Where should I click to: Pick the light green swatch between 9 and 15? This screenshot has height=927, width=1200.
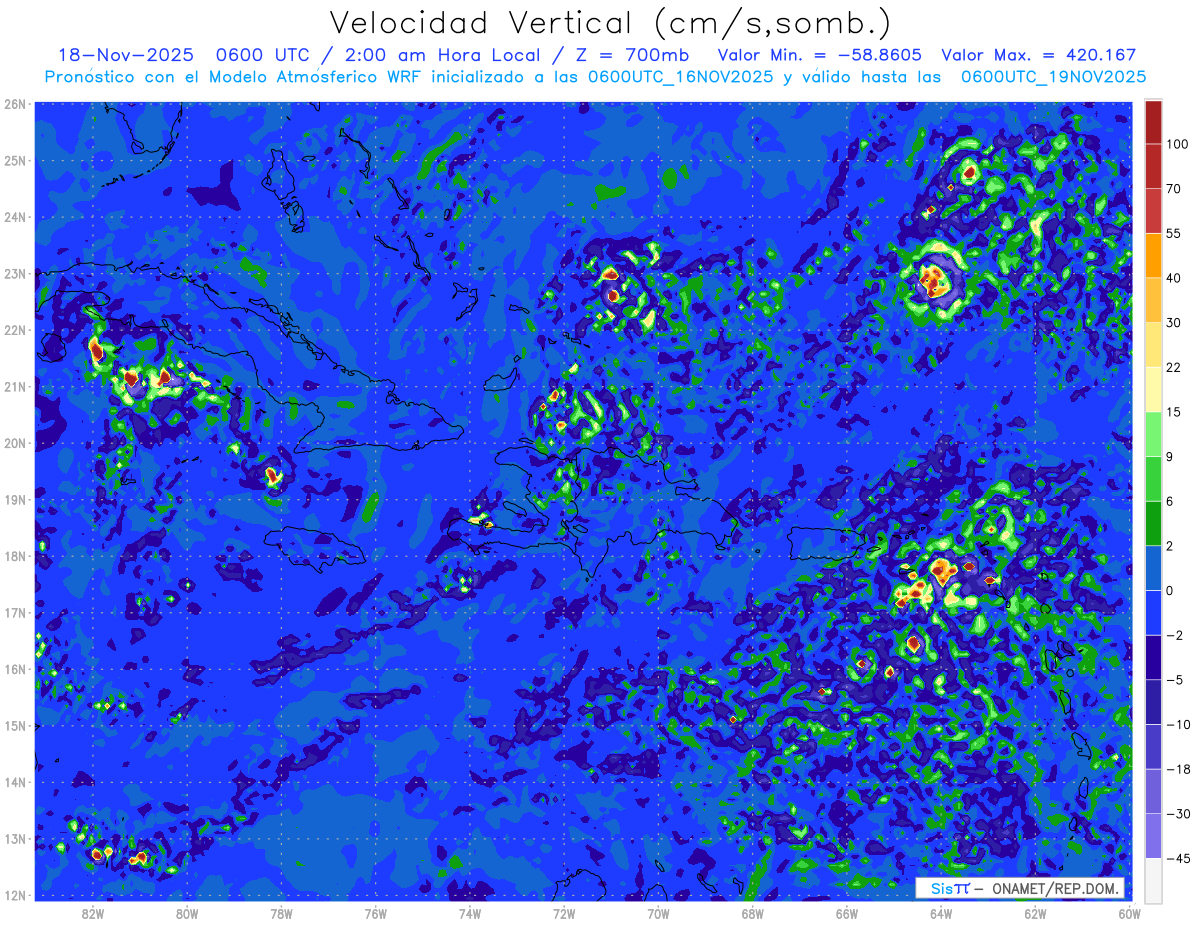point(1153,434)
